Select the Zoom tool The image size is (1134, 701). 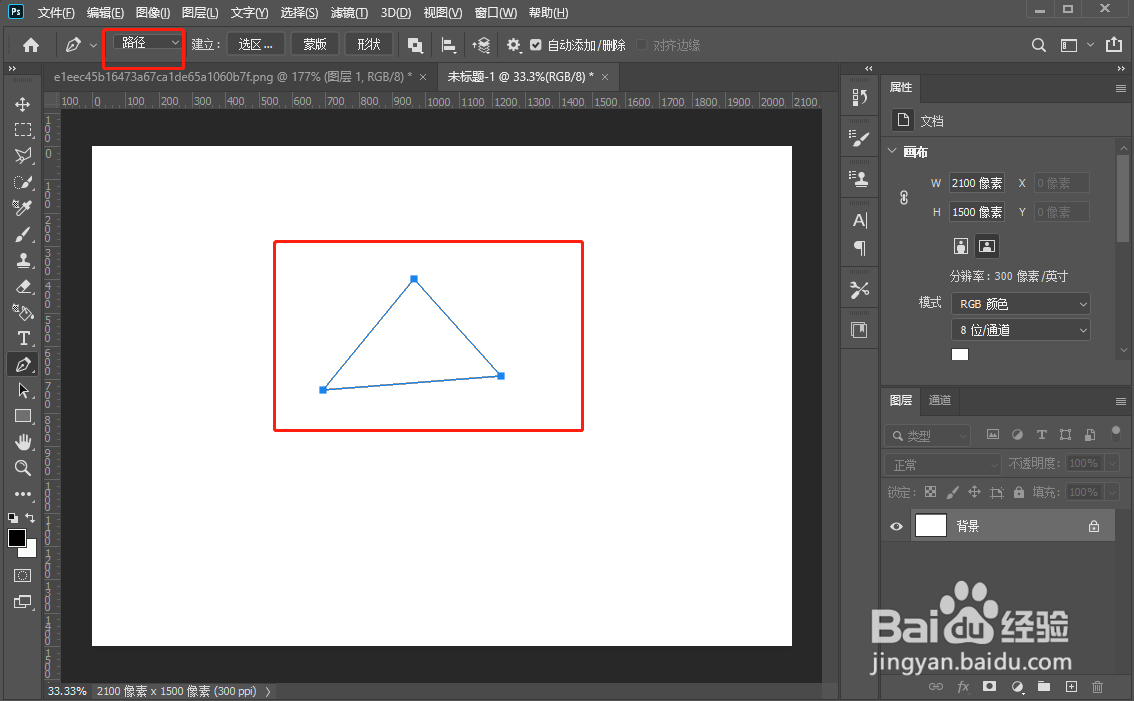[22, 468]
